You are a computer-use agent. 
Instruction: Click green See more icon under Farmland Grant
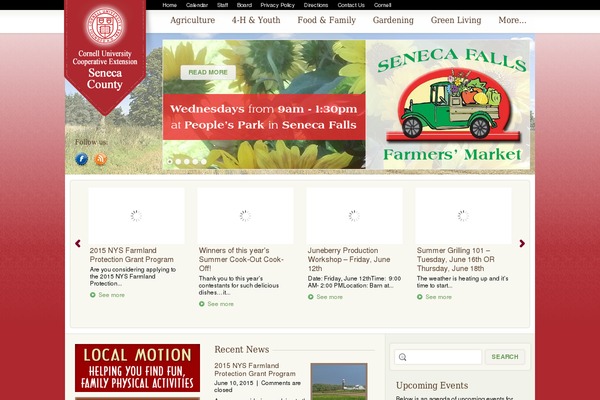[93, 295]
